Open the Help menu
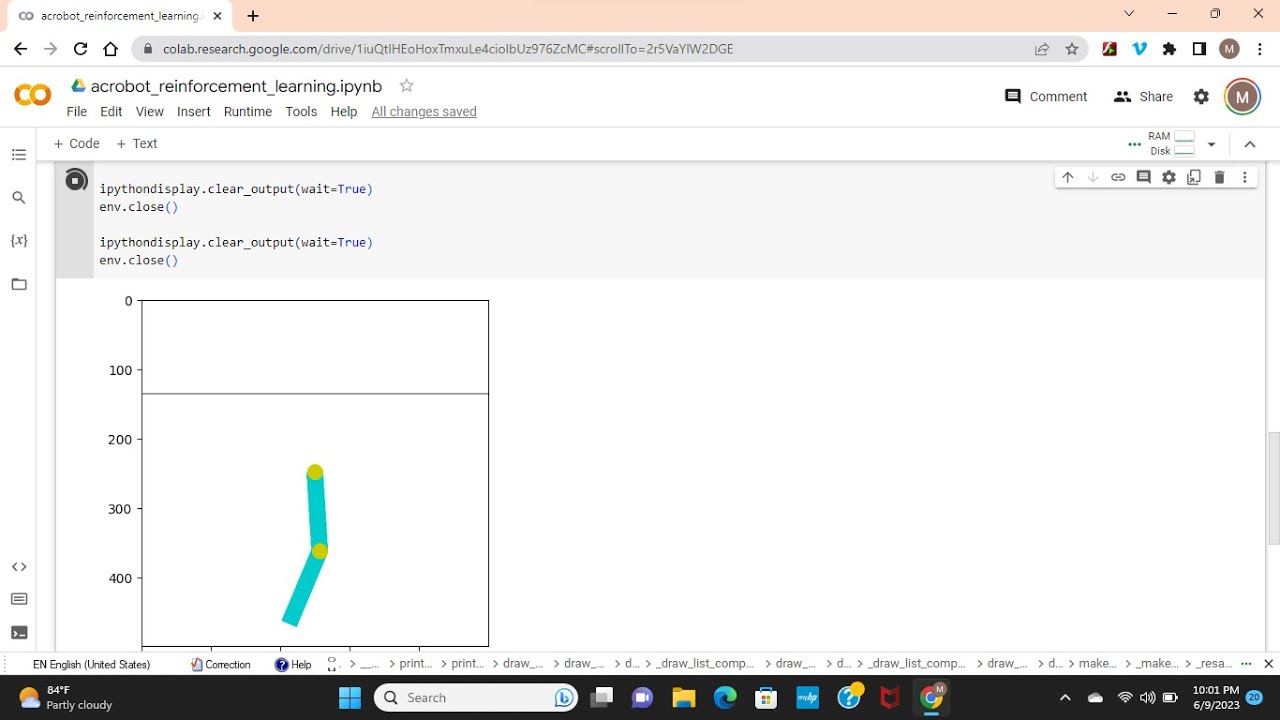1280x720 pixels. coord(344,112)
